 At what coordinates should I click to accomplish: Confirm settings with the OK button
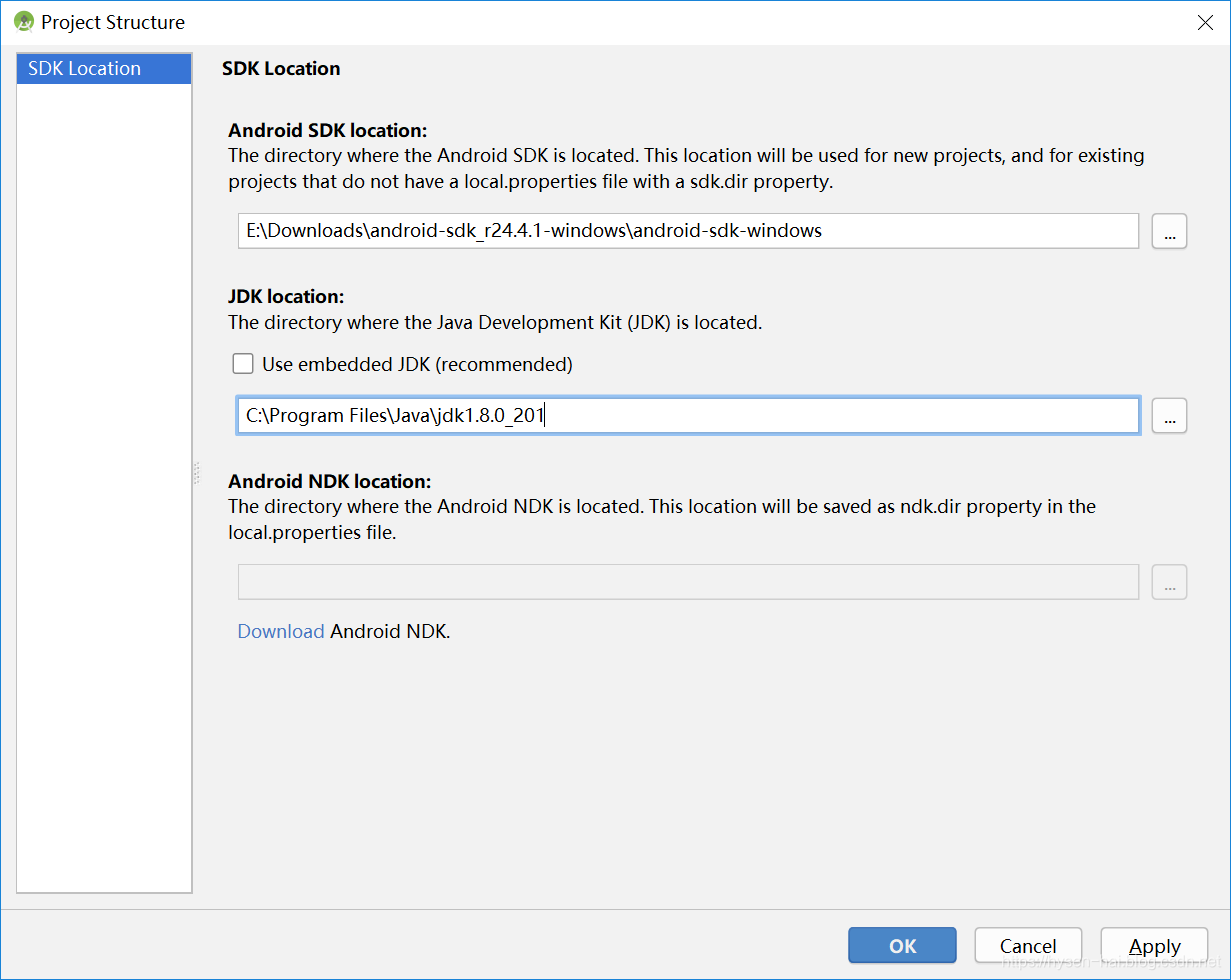tap(902, 946)
